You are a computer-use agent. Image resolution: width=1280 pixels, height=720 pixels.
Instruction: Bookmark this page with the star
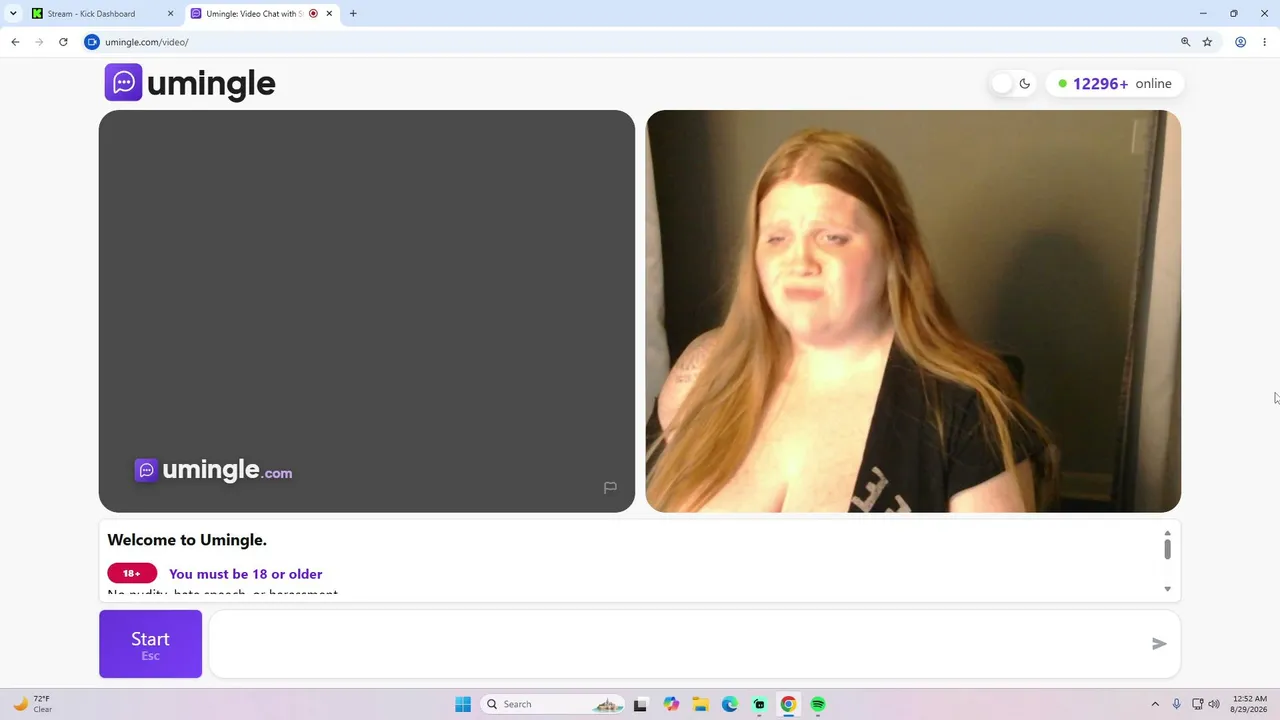(1207, 42)
